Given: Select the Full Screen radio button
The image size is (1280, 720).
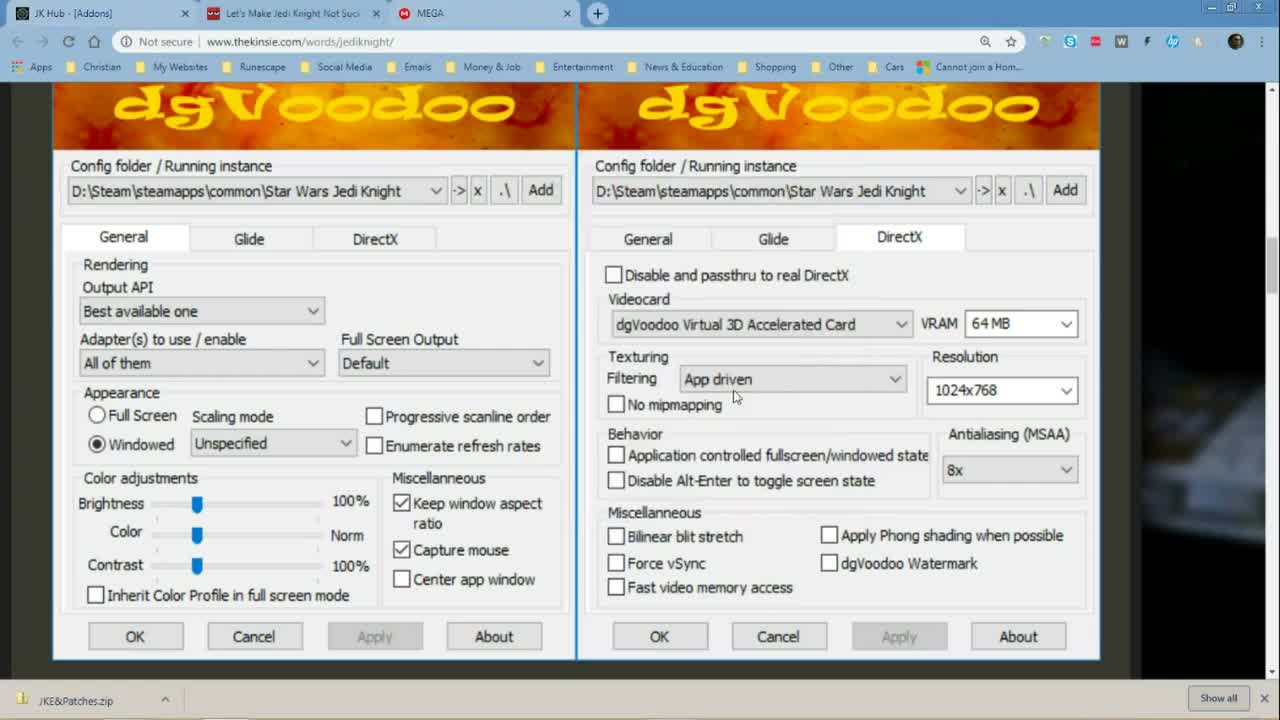Looking at the screenshot, I should [97, 415].
